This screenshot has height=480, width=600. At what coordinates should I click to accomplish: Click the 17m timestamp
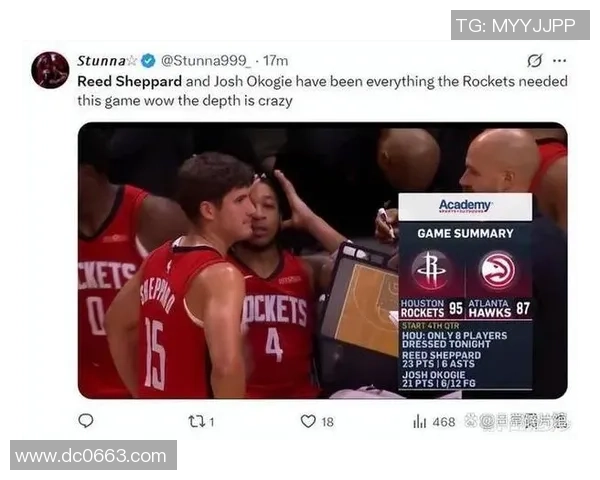(x=276, y=61)
